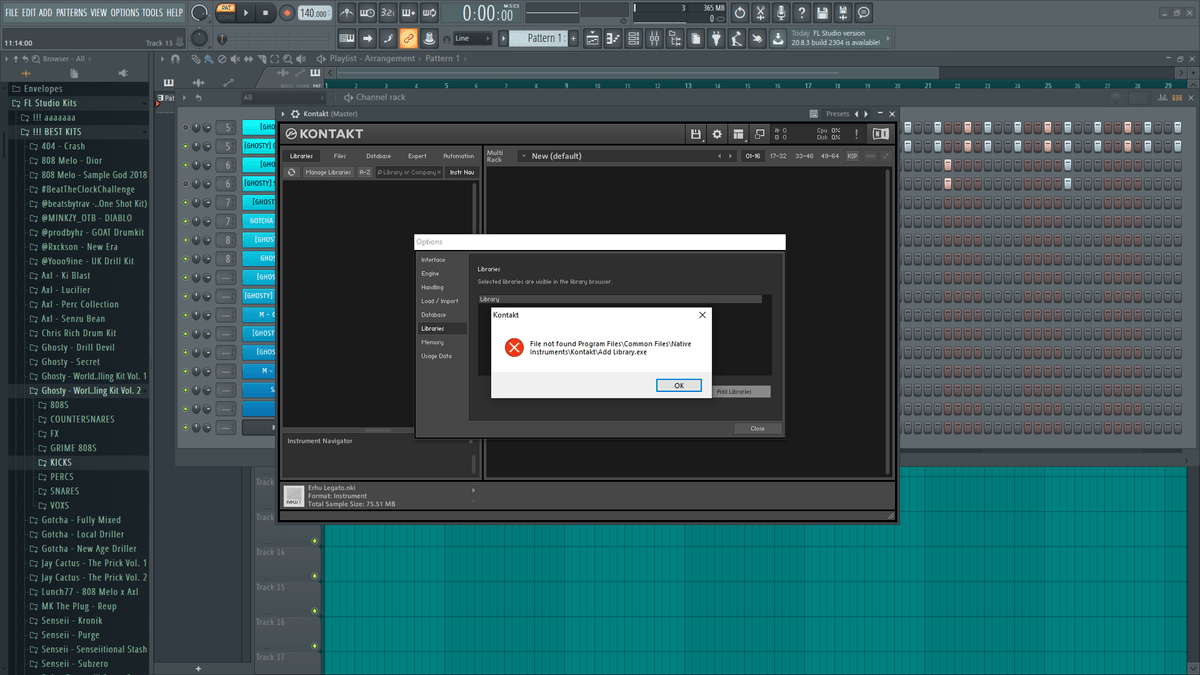The width and height of the screenshot is (1200, 675).
Task: Toggle the A-Z library sort button
Action: (364, 172)
